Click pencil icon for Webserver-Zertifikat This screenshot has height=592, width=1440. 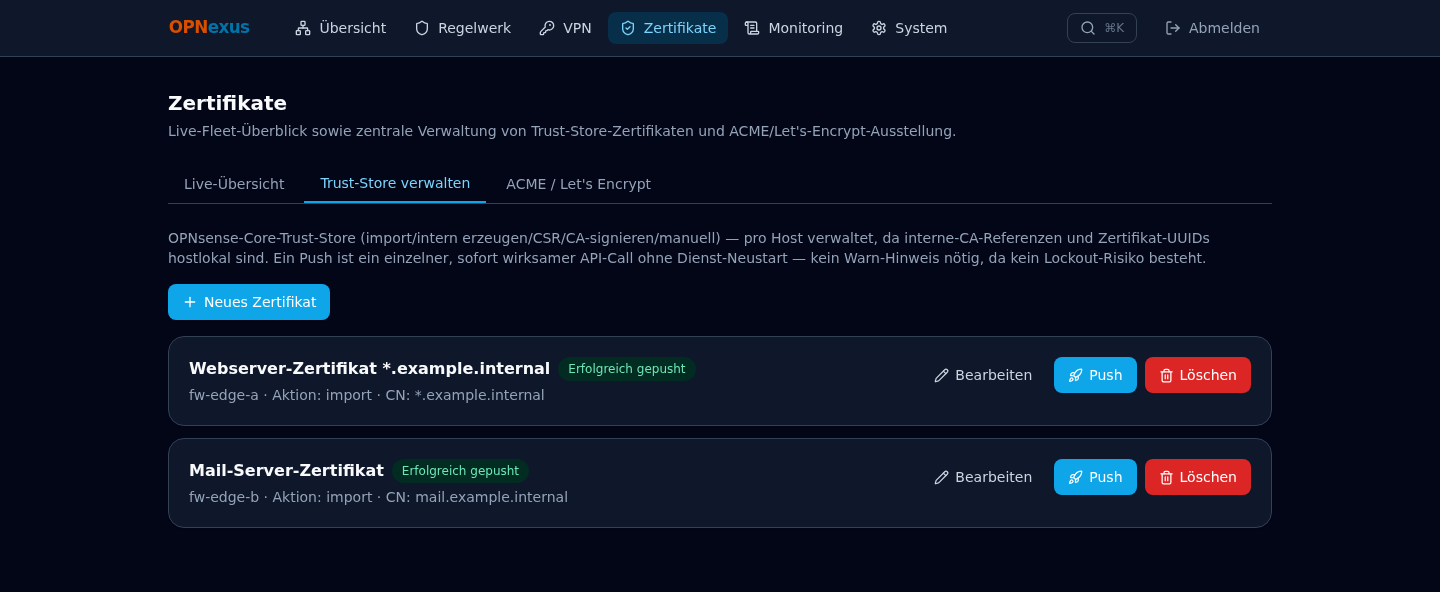pos(942,375)
